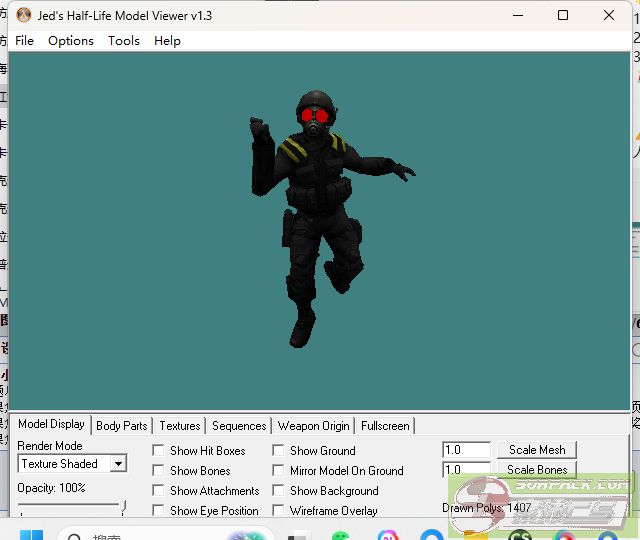Click the Half-Life Model Viewer title bar icon
Image resolution: width=640 pixels, height=540 pixels.
click(22, 16)
